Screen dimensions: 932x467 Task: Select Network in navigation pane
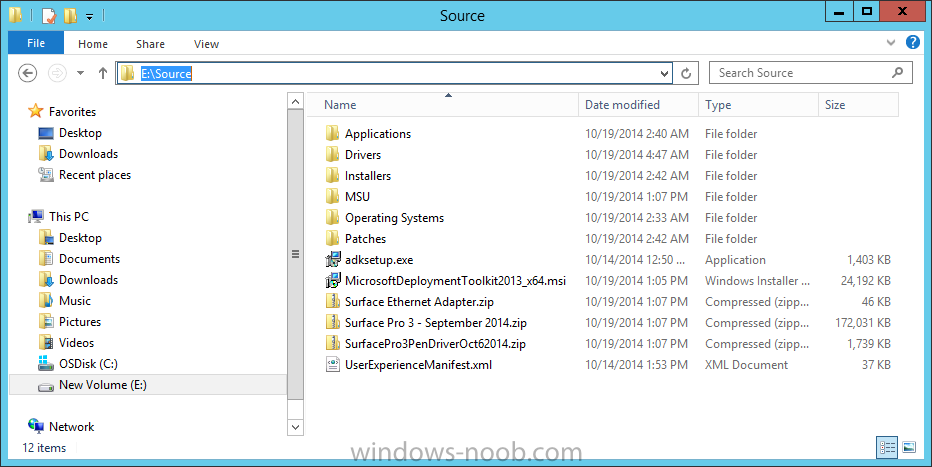tap(71, 427)
